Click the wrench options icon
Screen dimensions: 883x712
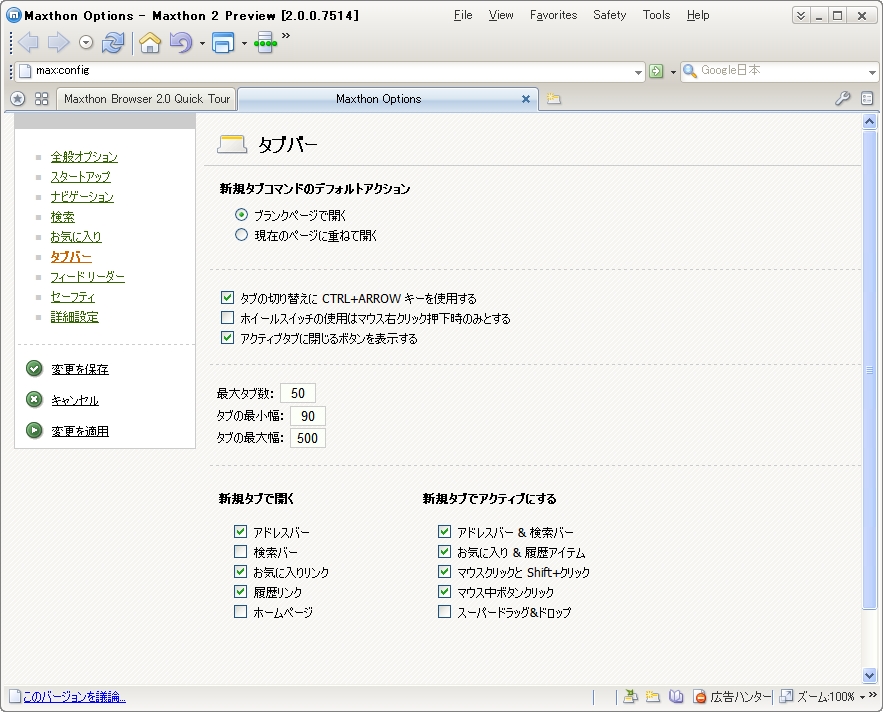842,99
